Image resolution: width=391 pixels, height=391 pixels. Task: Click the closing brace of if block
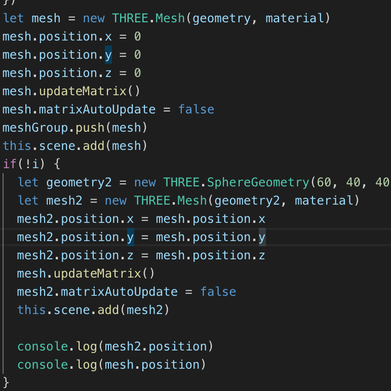[6, 383]
